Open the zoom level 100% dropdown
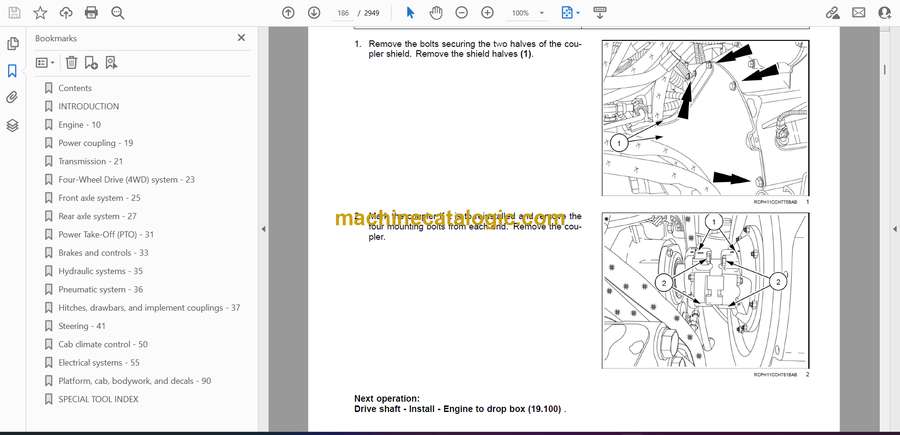This screenshot has width=900, height=435. click(x=527, y=13)
